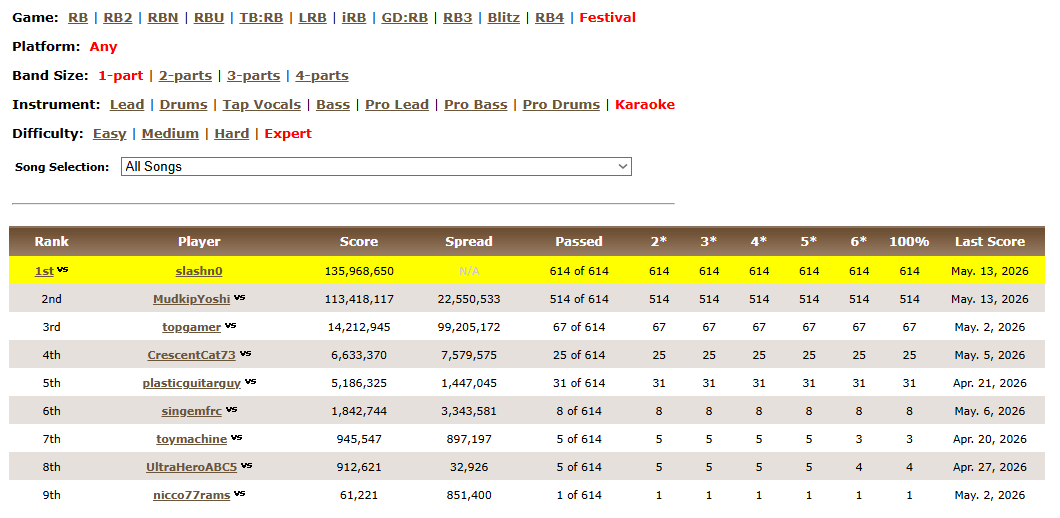Viewport: 1060px width, 518px height.
Task: Switch to Pro Drums instrument
Action: click(x=561, y=105)
